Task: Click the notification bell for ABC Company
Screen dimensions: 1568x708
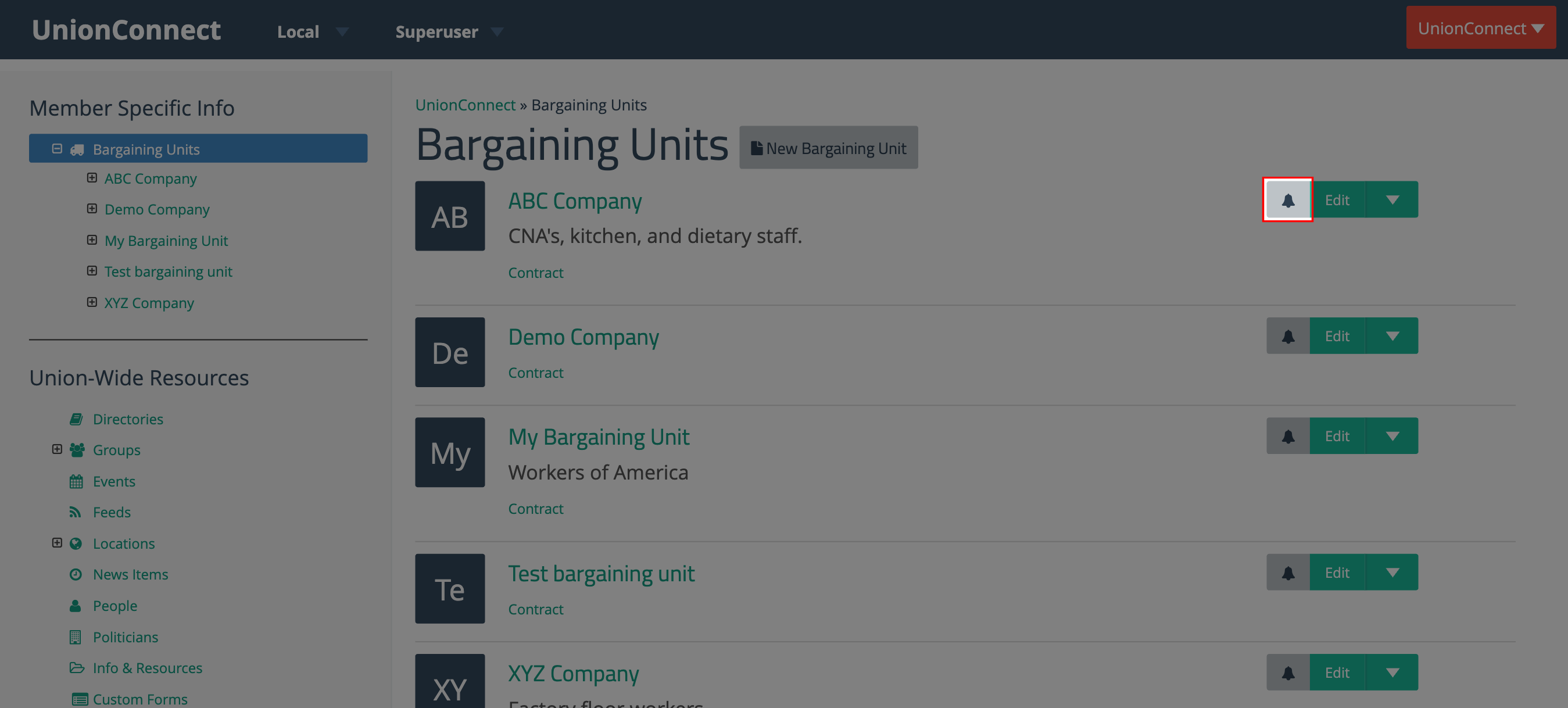Action: click(x=1287, y=200)
